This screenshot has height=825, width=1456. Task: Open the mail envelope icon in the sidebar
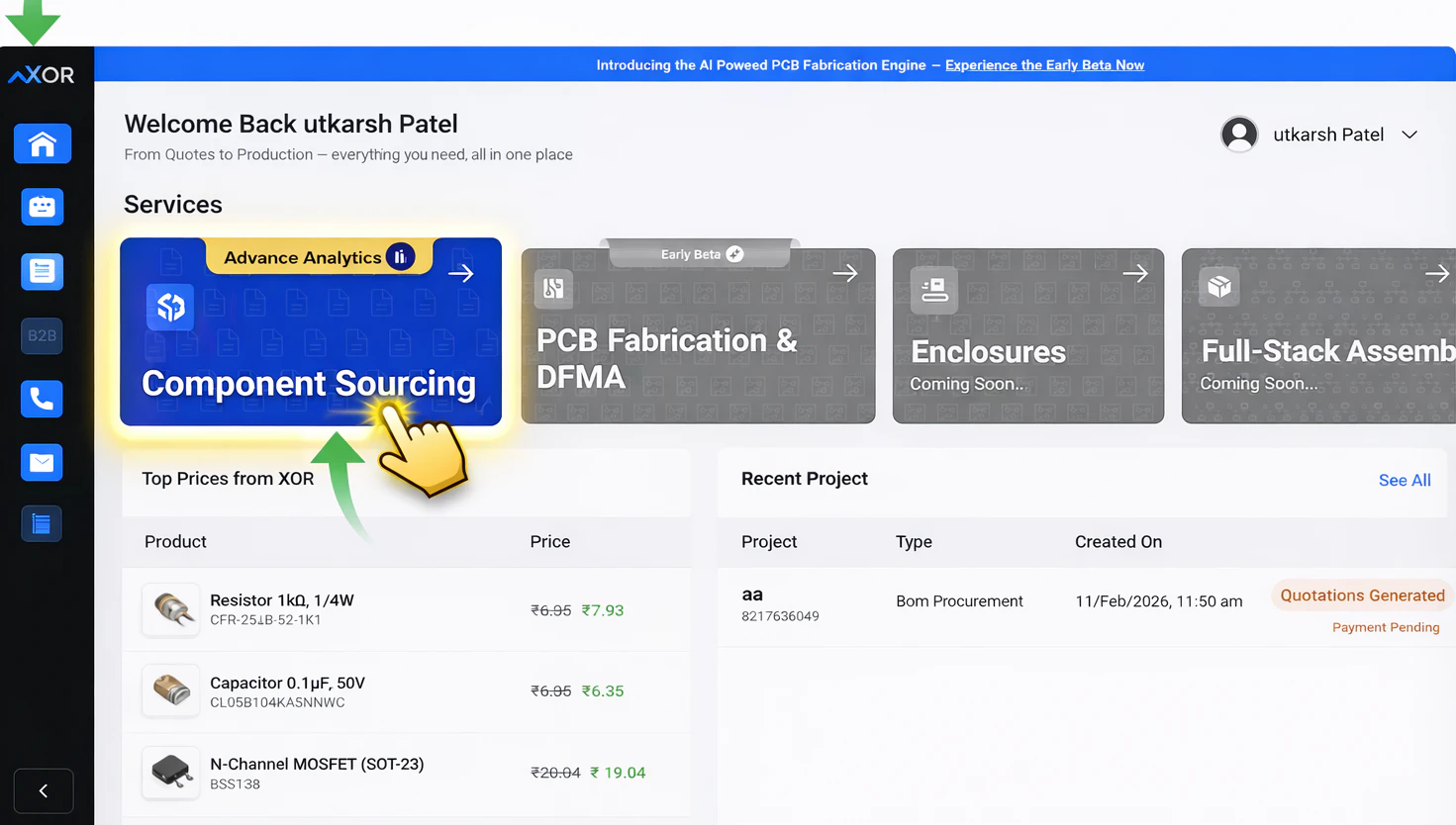(x=42, y=462)
